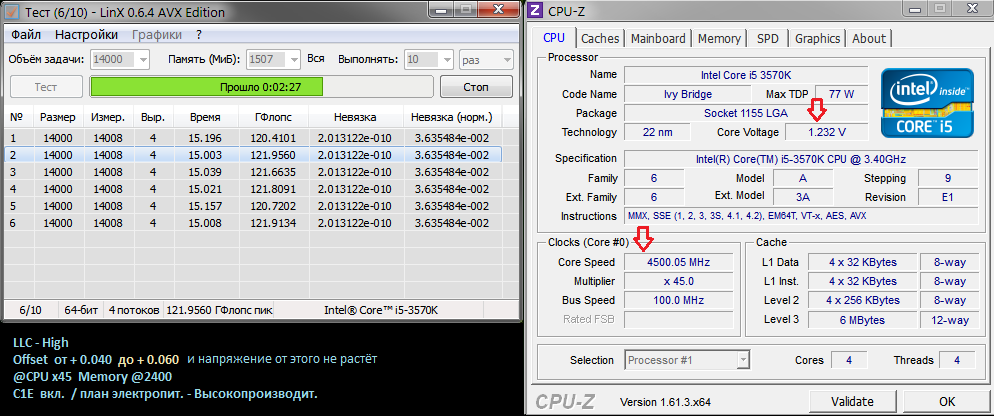Click the № column header
Viewport: 994px width, 416px height.
(17, 117)
